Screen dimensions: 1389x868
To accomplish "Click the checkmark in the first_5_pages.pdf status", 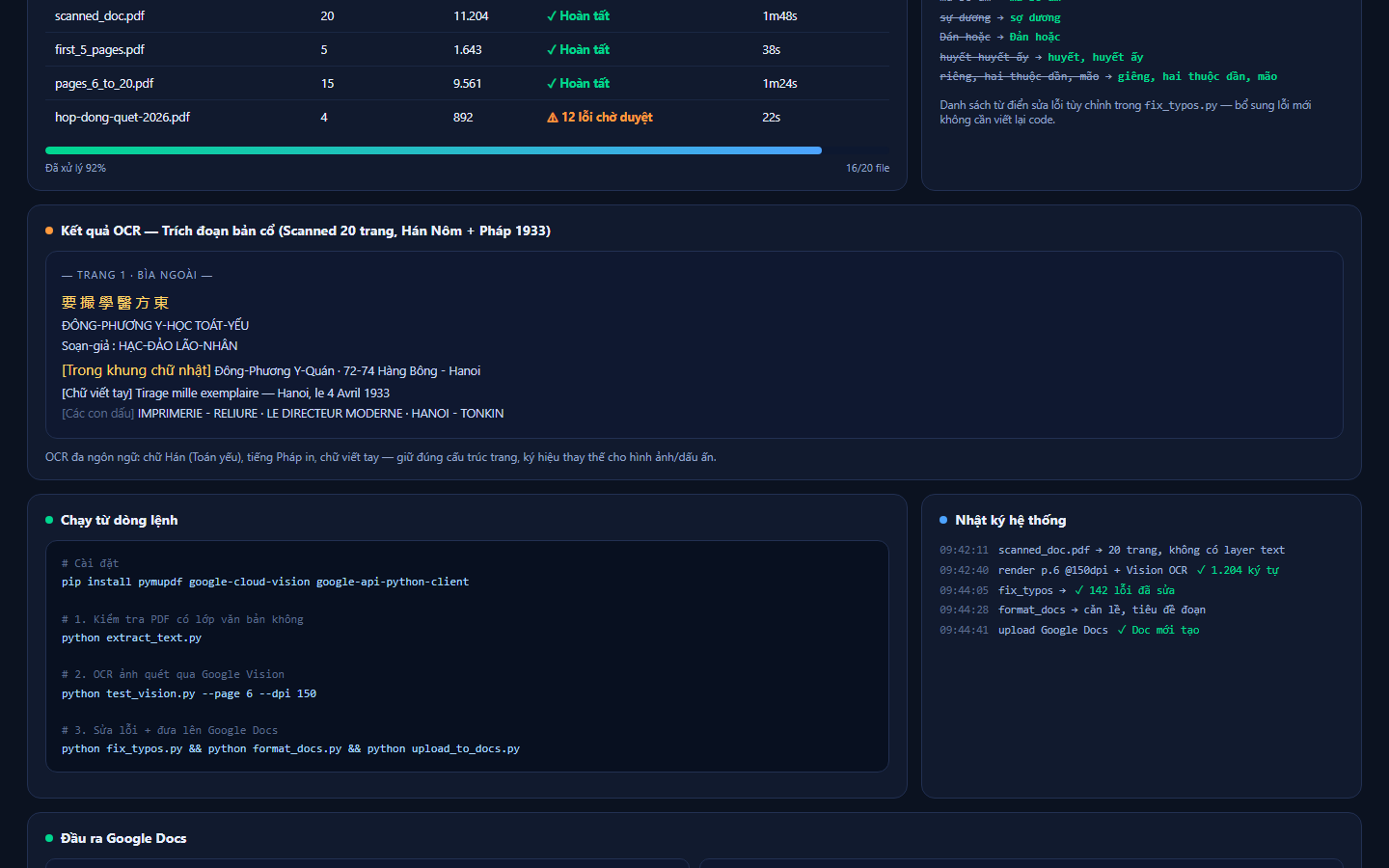I will (x=552, y=50).
